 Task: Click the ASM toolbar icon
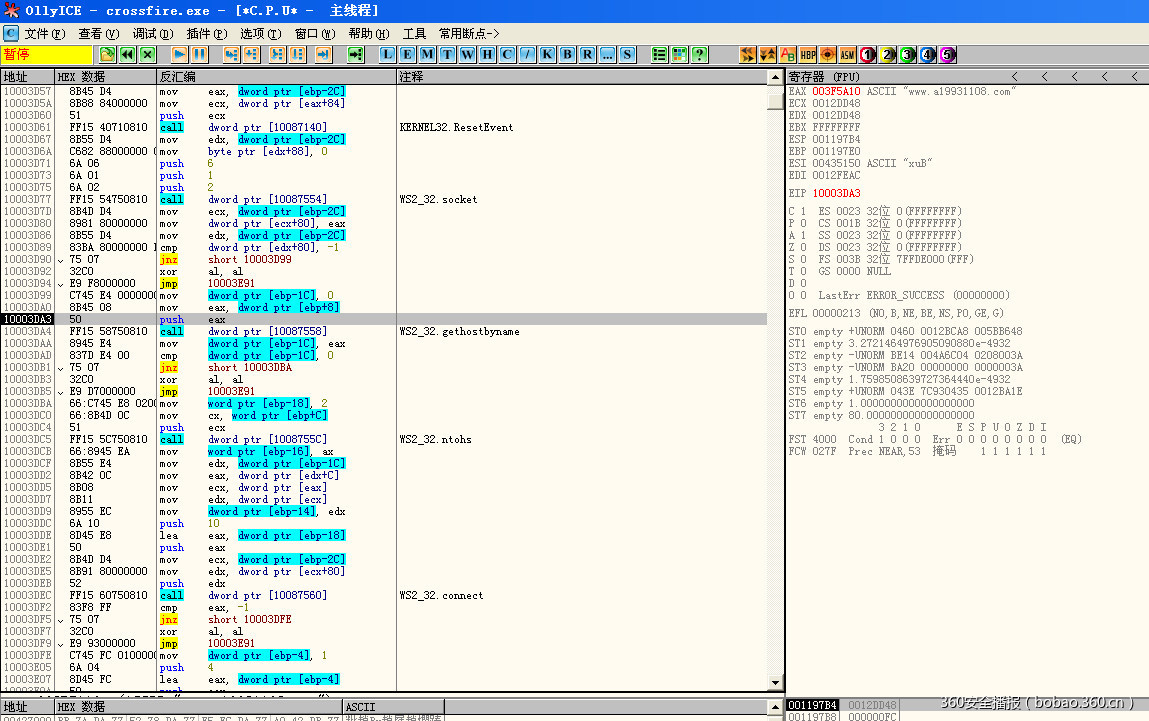[x=847, y=54]
